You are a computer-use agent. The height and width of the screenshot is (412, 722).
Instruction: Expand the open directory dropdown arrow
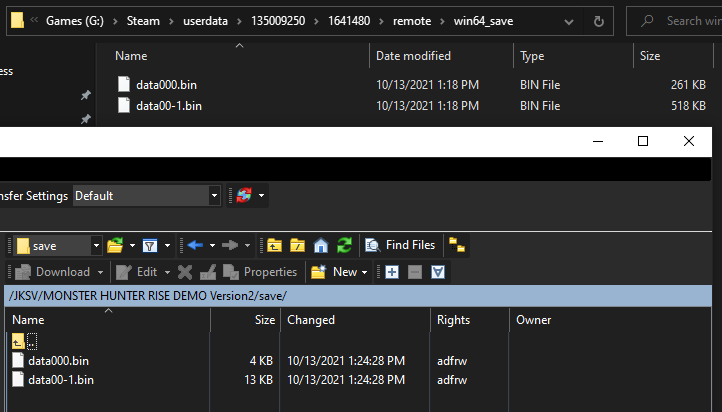[x=132, y=245]
